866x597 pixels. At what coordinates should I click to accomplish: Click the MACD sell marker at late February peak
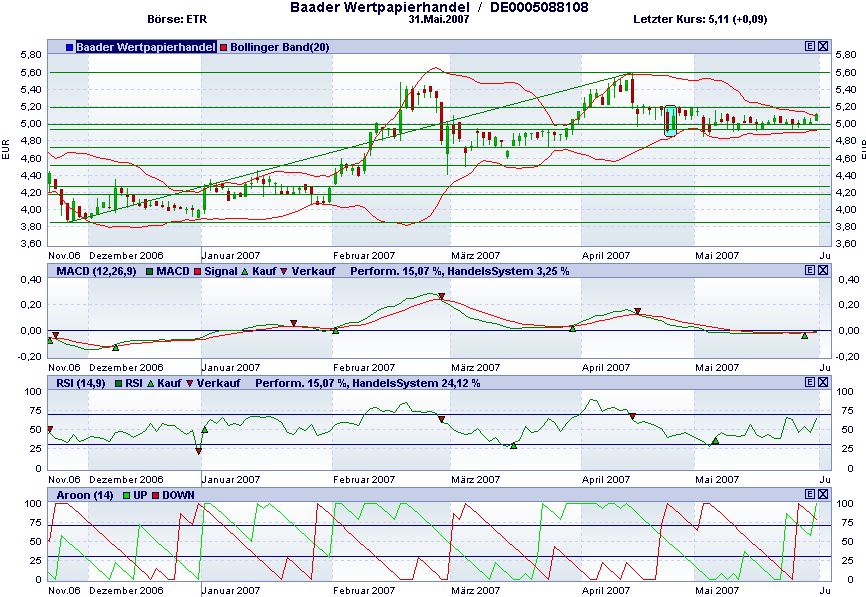(x=441, y=297)
